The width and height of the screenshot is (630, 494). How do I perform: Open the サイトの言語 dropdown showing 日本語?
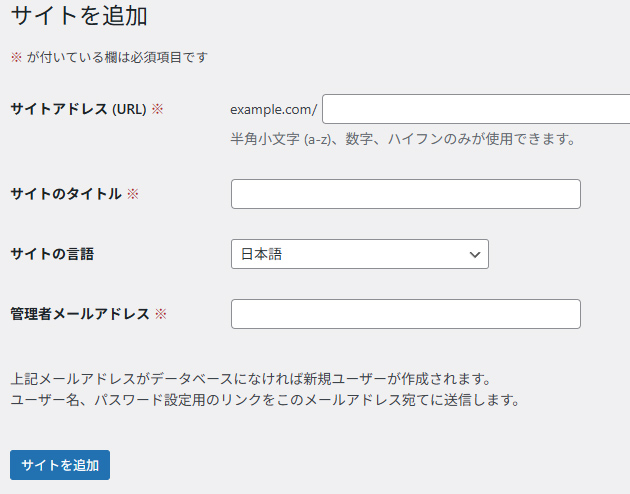click(x=359, y=254)
